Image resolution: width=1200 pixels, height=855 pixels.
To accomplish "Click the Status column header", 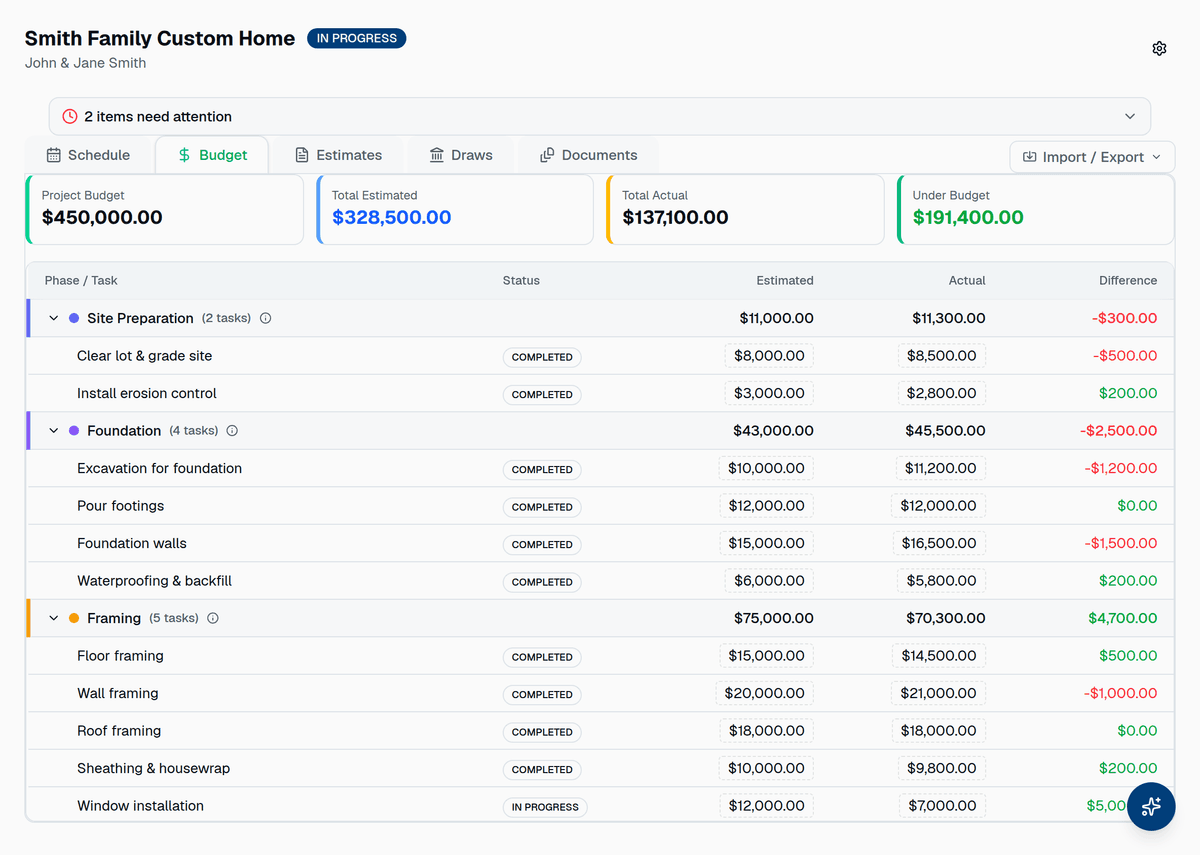I will click(x=521, y=281).
